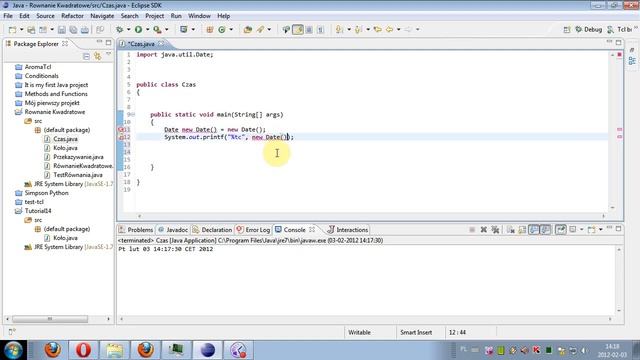Select Czas.java in Package Explorer

click(65, 139)
